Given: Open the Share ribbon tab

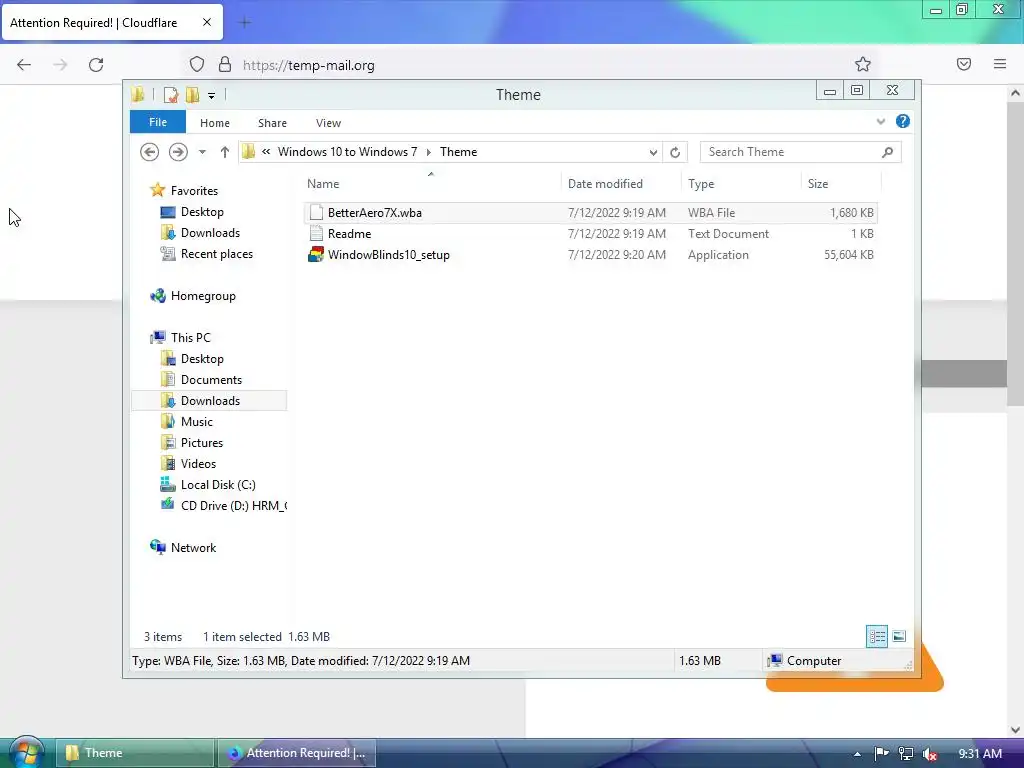Looking at the screenshot, I should (272, 123).
